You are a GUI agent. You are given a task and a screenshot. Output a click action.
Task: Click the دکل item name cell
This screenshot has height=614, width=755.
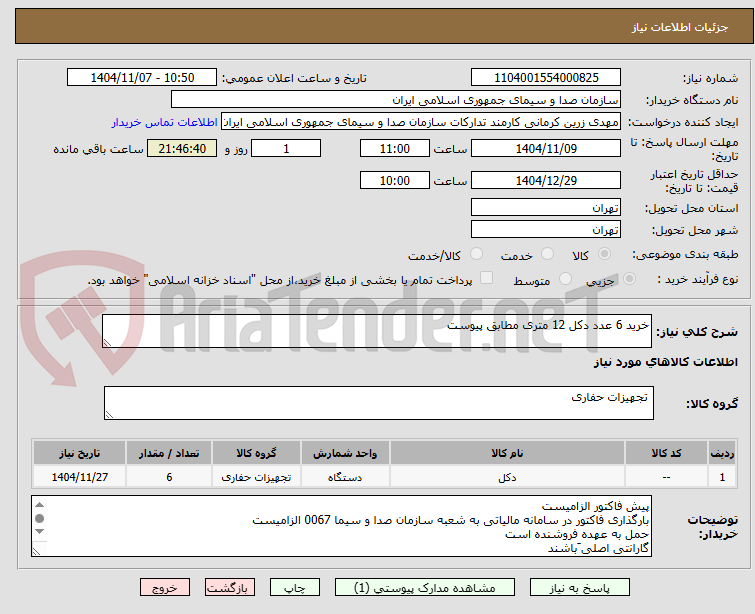click(507, 477)
